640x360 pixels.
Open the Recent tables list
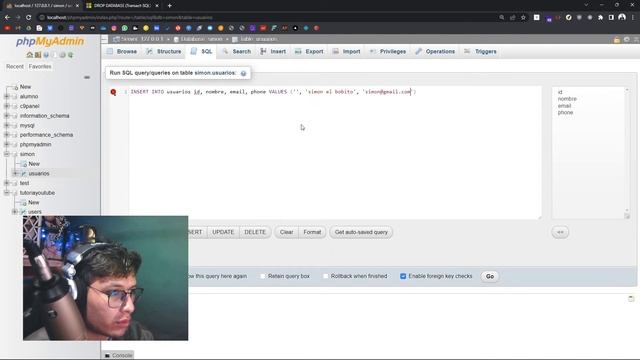[15, 67]
